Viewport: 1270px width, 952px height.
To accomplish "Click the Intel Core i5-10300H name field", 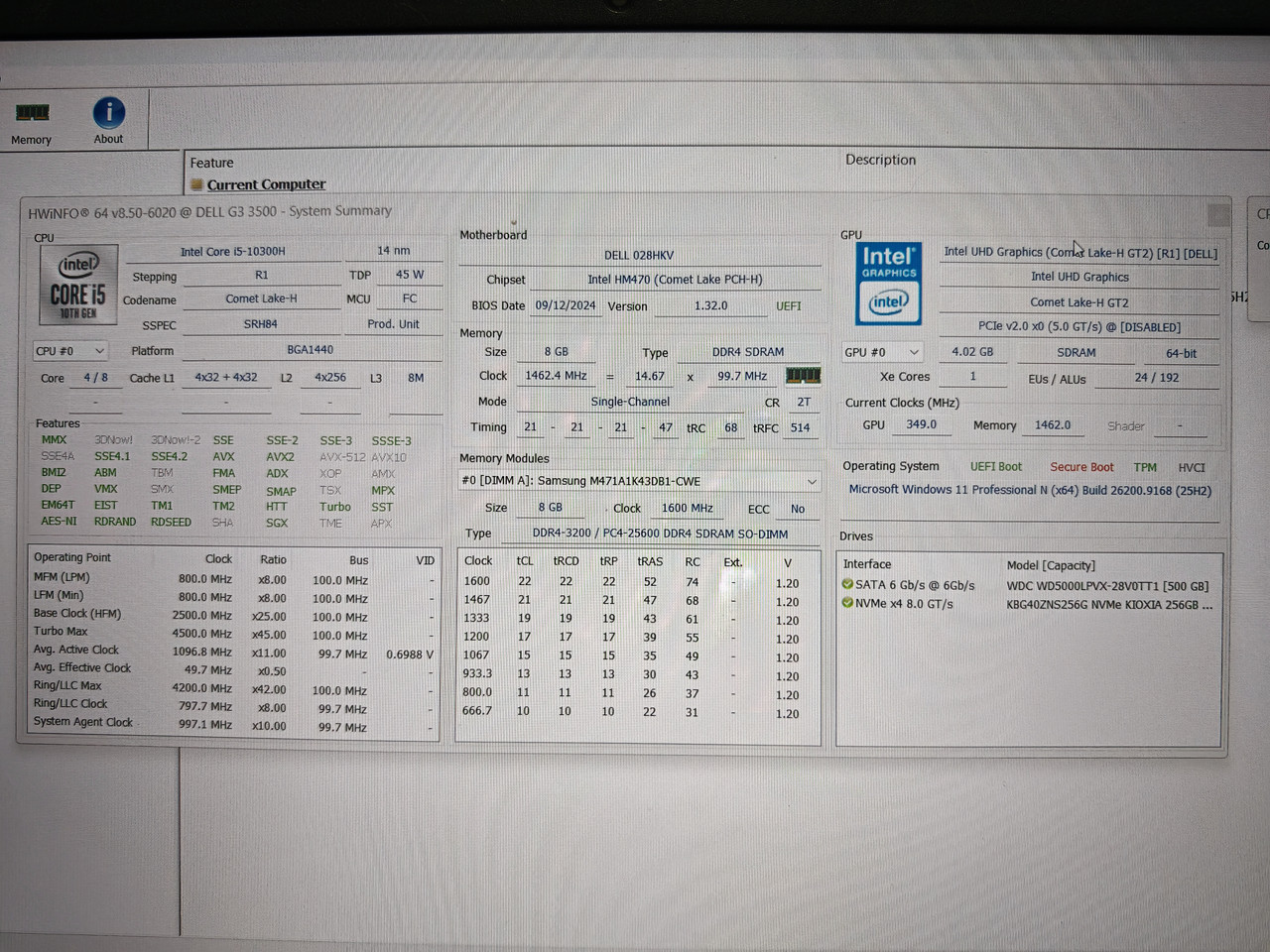I will click(x=233, y=252).
